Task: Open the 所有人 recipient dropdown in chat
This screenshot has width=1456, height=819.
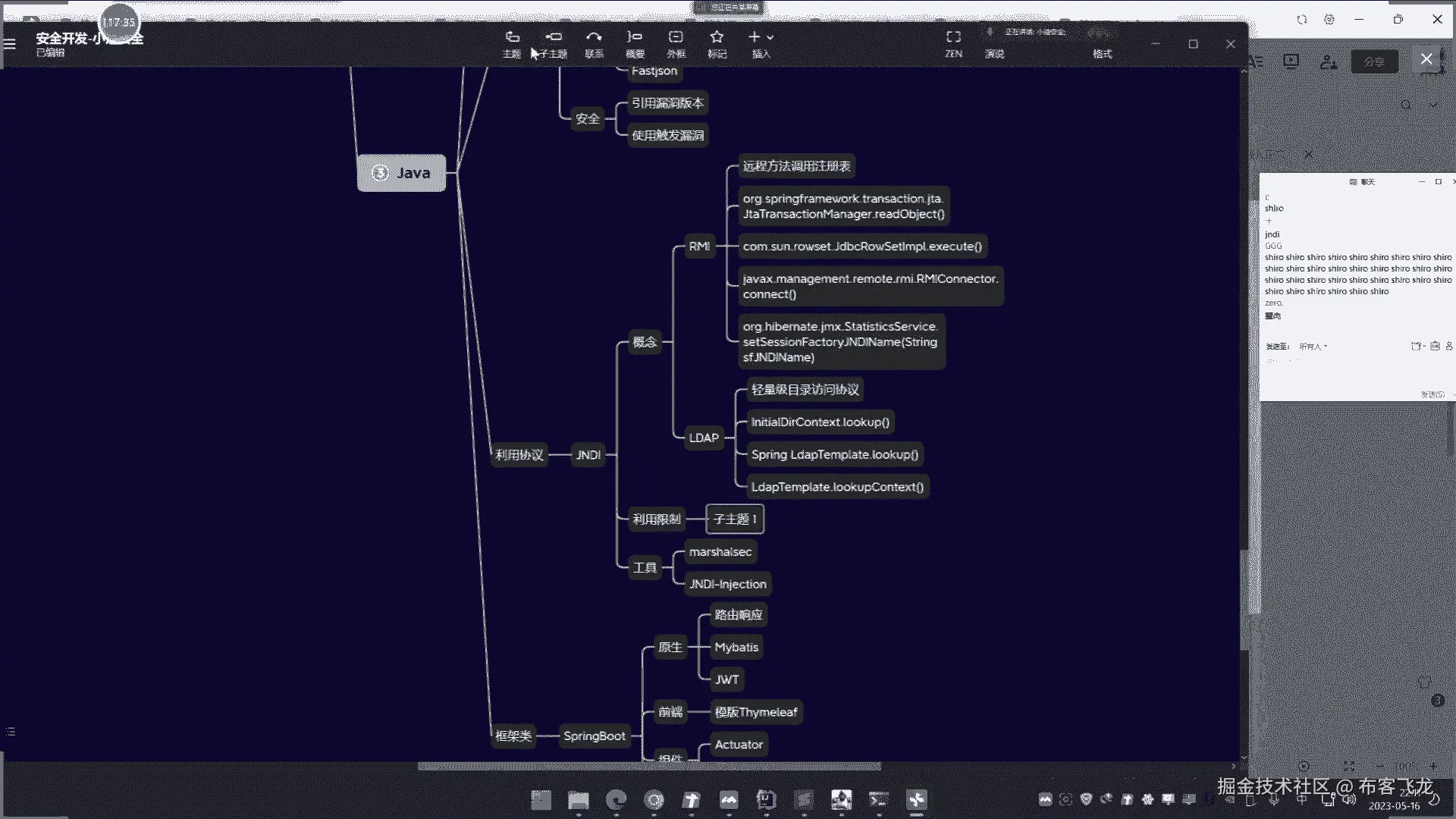Action: [1313, 347]
